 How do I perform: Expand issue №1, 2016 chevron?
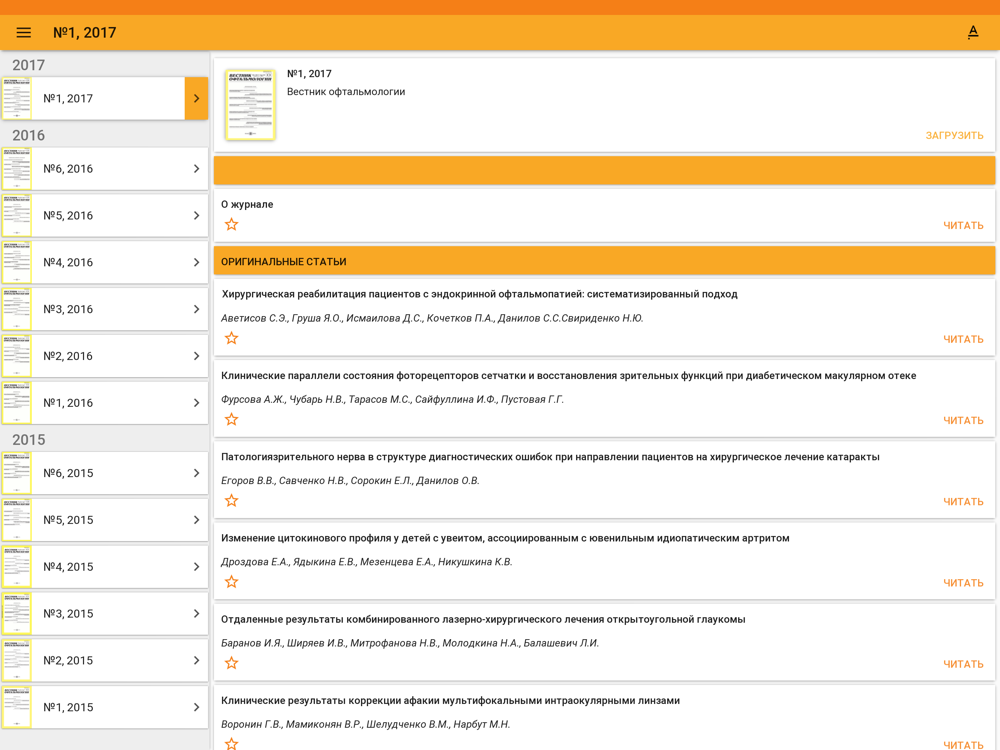click(x=196, y=402)
